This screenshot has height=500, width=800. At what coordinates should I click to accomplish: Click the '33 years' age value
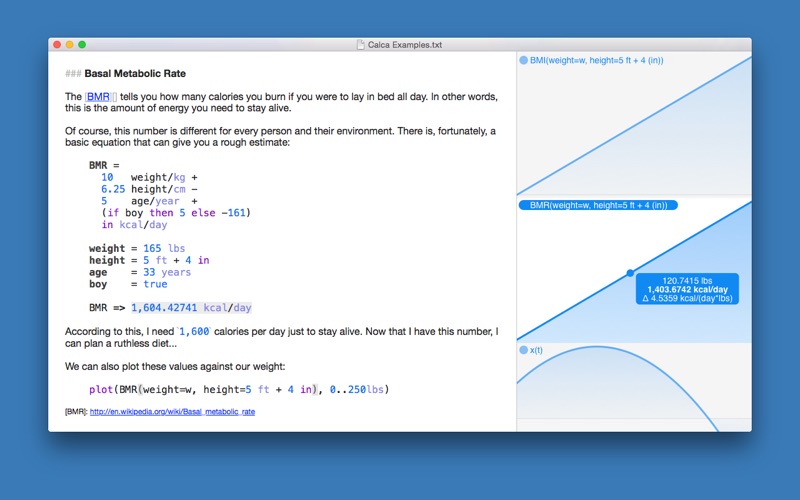tap(167, 272)
